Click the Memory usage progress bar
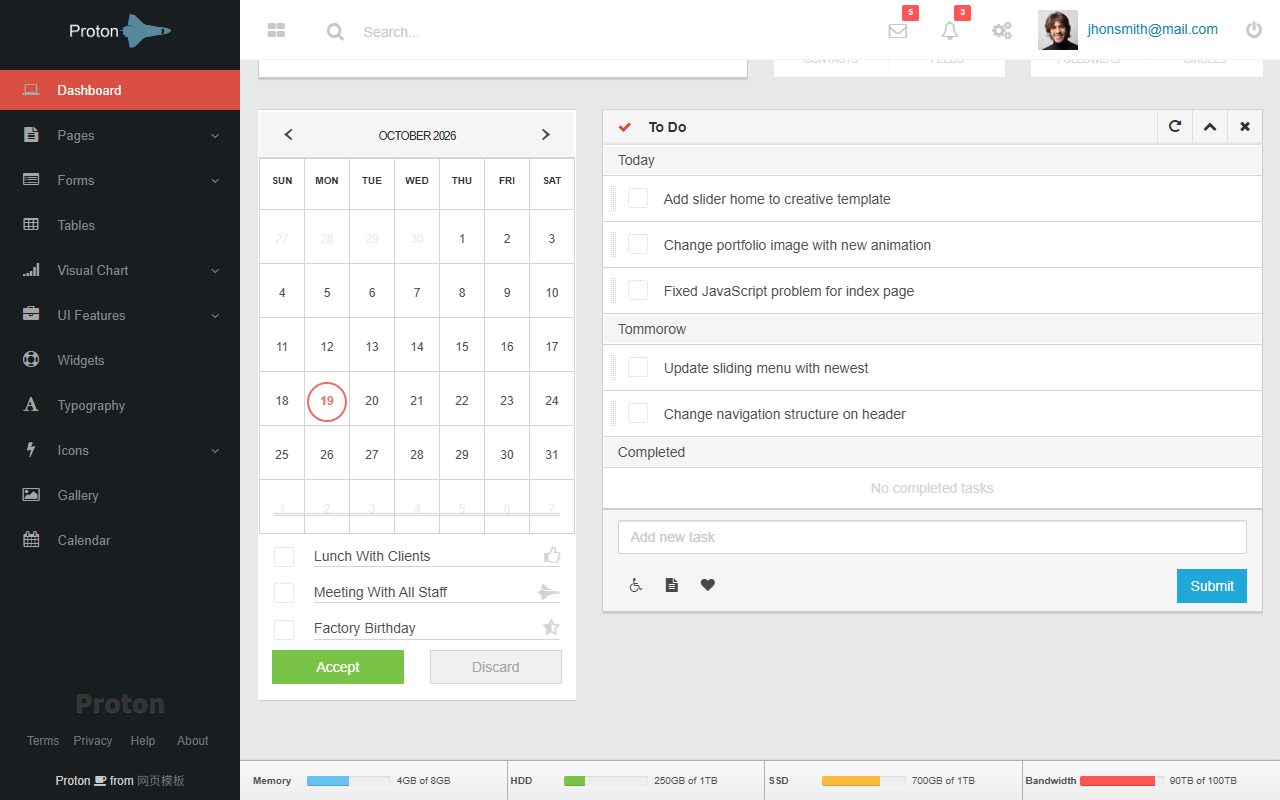 348,781
